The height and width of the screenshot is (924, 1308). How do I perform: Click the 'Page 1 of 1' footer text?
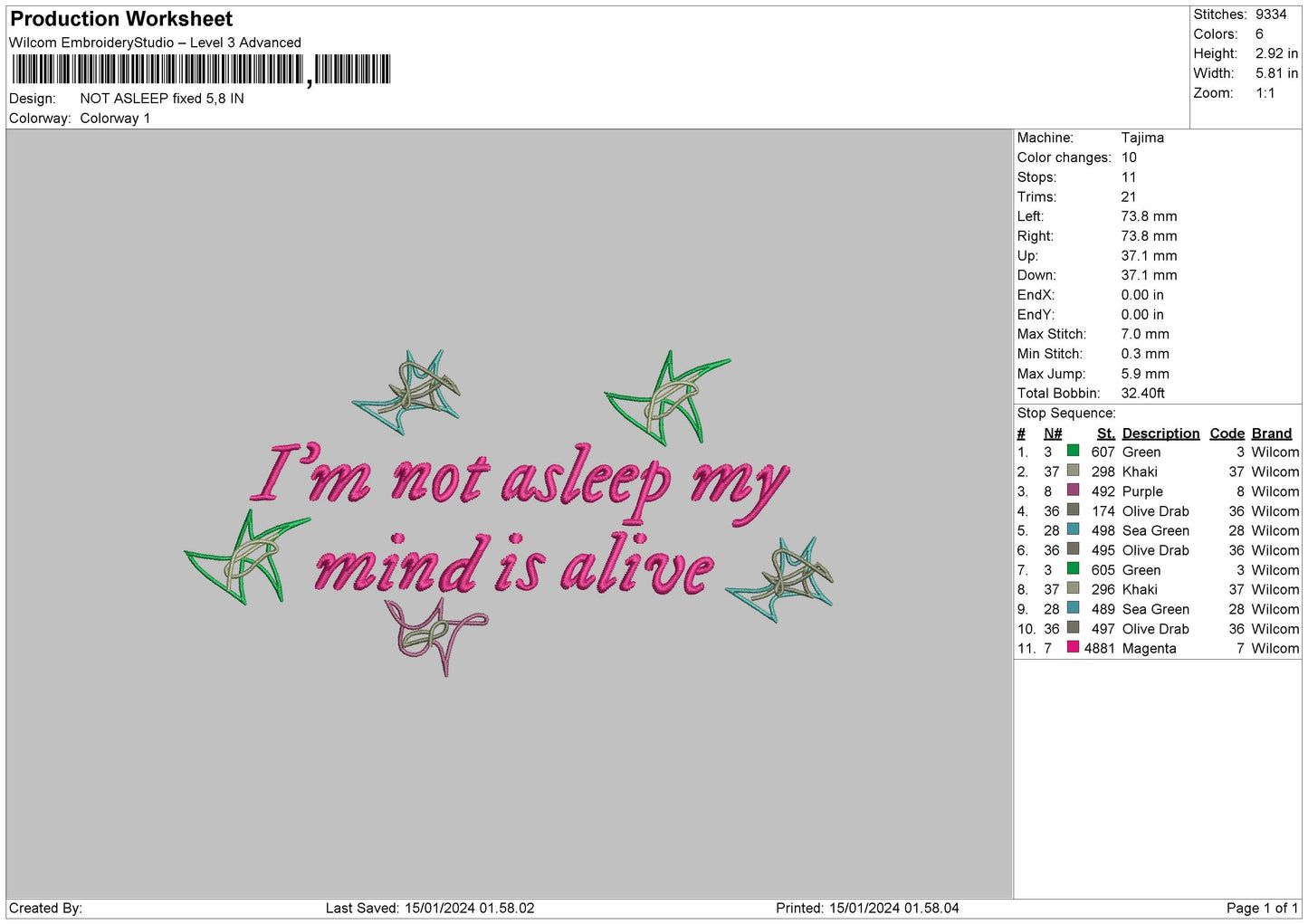1262,908
